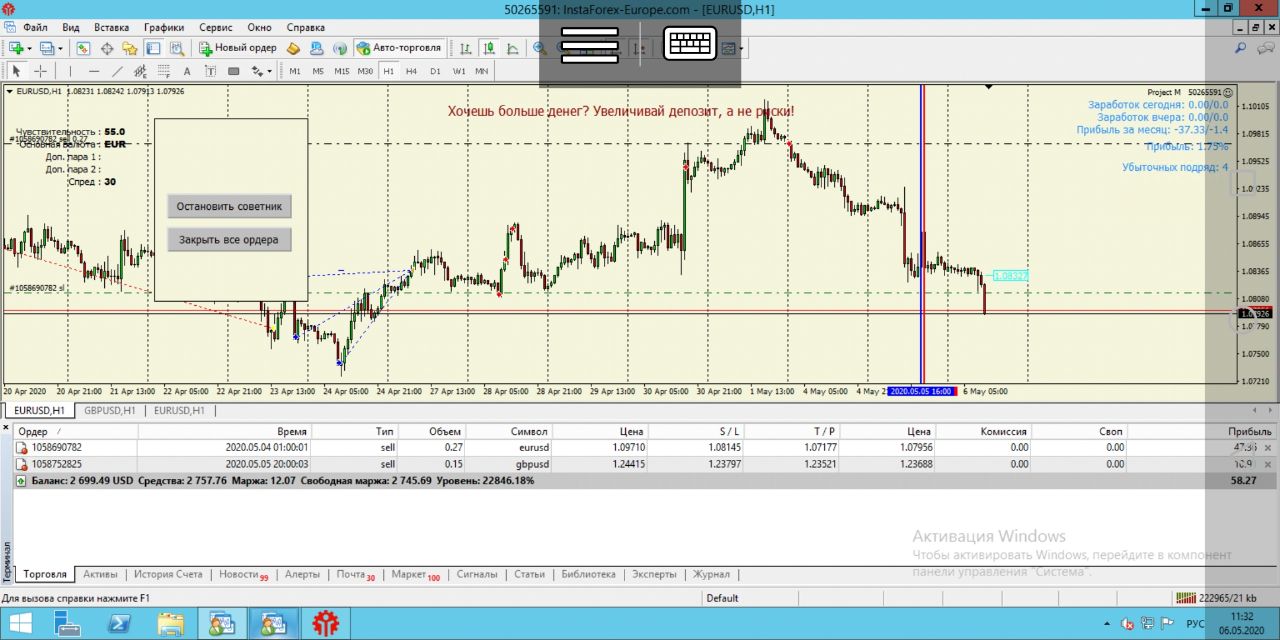Select the horizontal line drawing tool
This screenshot has height=640, width=1280.
point(94,71)
